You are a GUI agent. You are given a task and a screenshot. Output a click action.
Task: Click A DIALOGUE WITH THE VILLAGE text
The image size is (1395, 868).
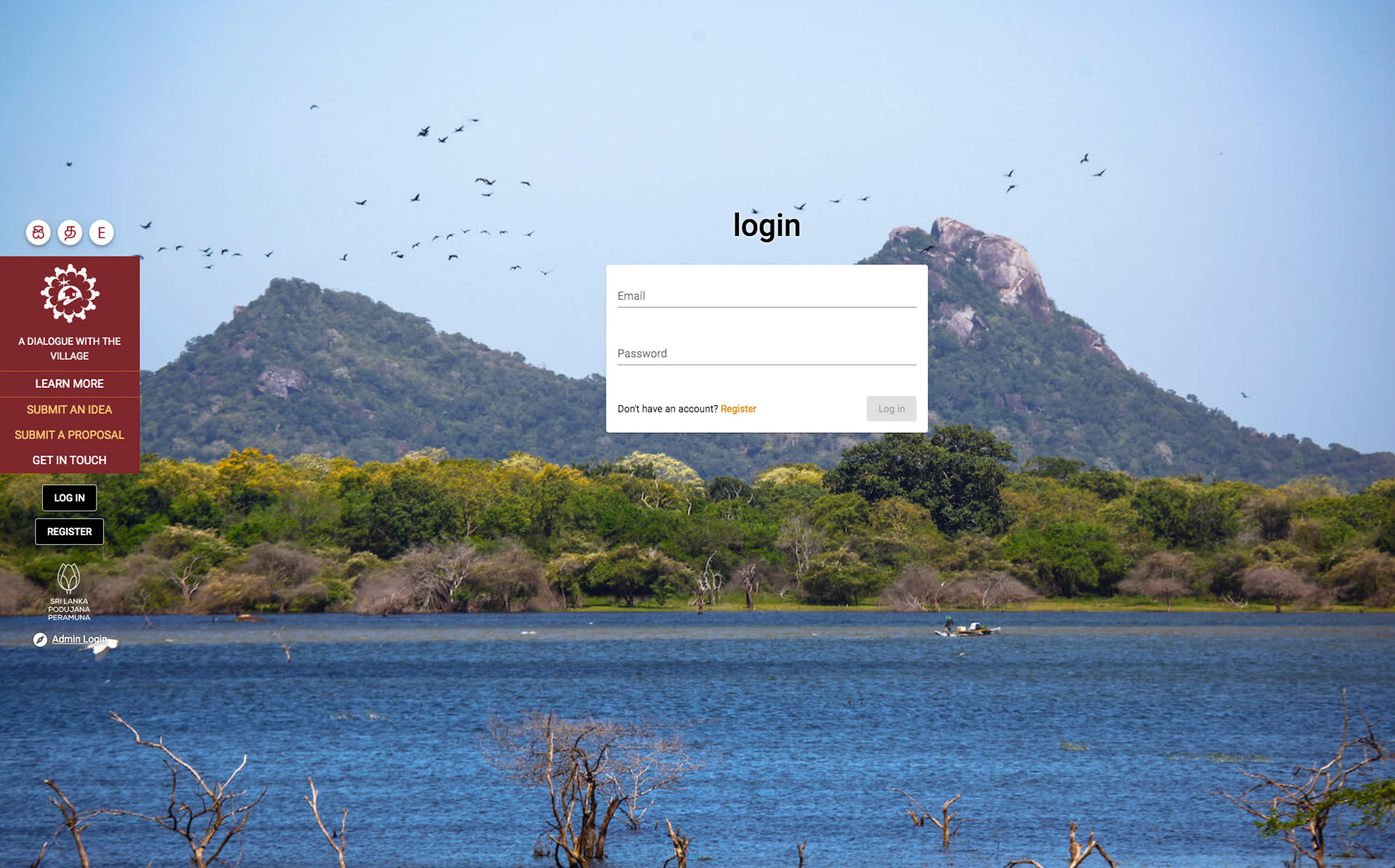(69, 348)
